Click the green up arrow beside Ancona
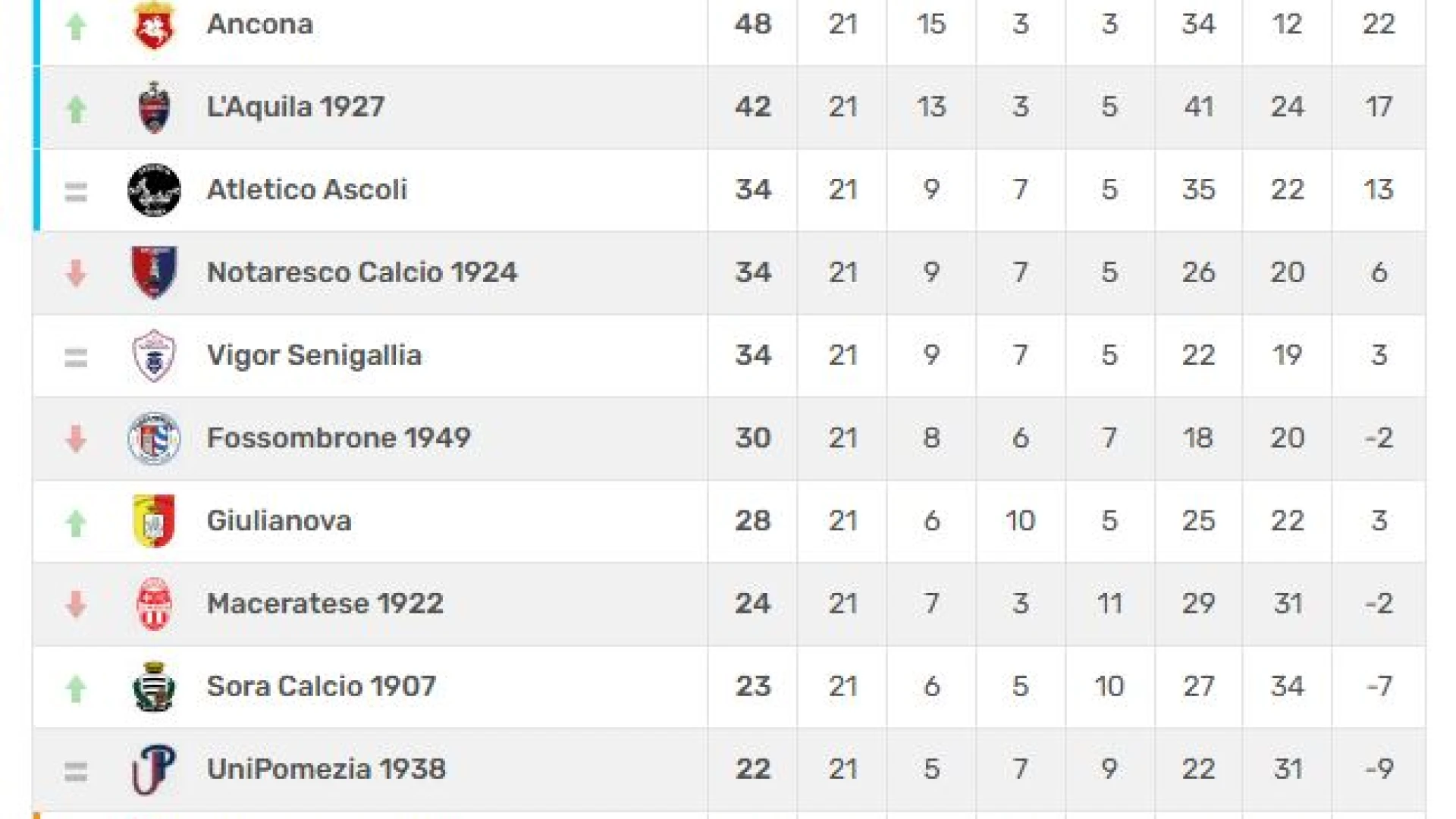Image resolution: width=1456 pixels, height=819 pixels. tap(76, 27)
